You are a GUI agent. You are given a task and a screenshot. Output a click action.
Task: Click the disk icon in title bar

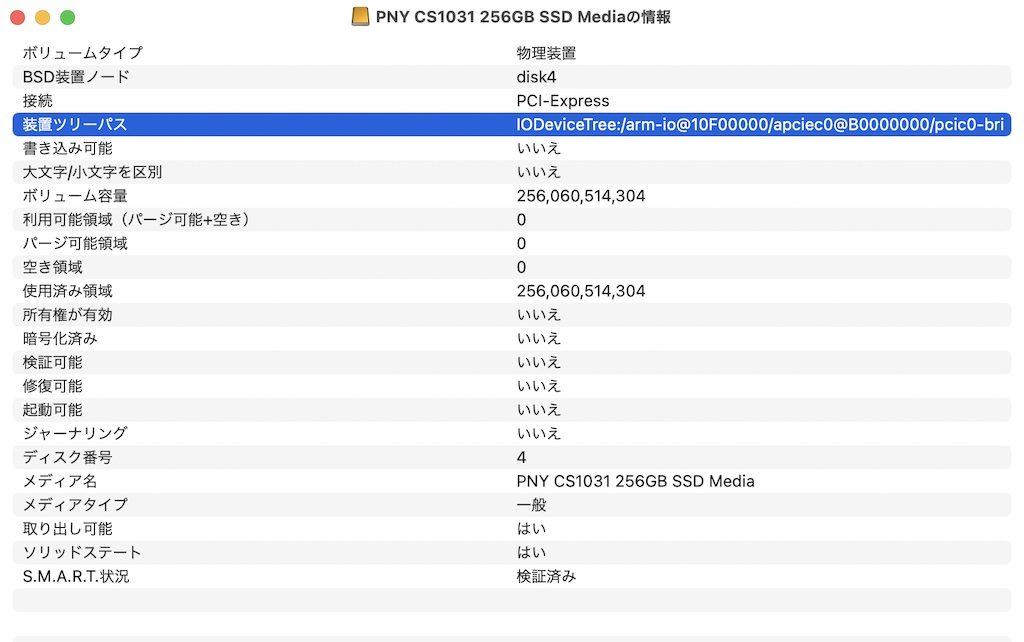tap(360, 17)
